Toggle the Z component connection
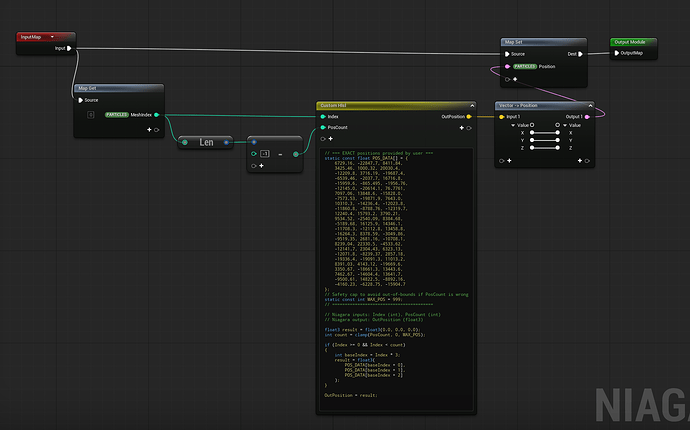This screenshot has width=690, height=430. [545, 148]
